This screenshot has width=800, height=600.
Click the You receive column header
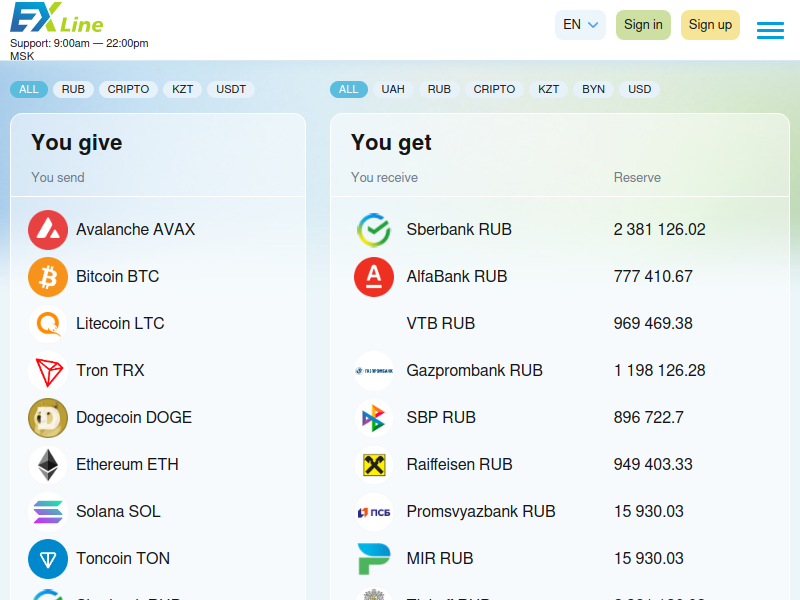coord(384,178)
